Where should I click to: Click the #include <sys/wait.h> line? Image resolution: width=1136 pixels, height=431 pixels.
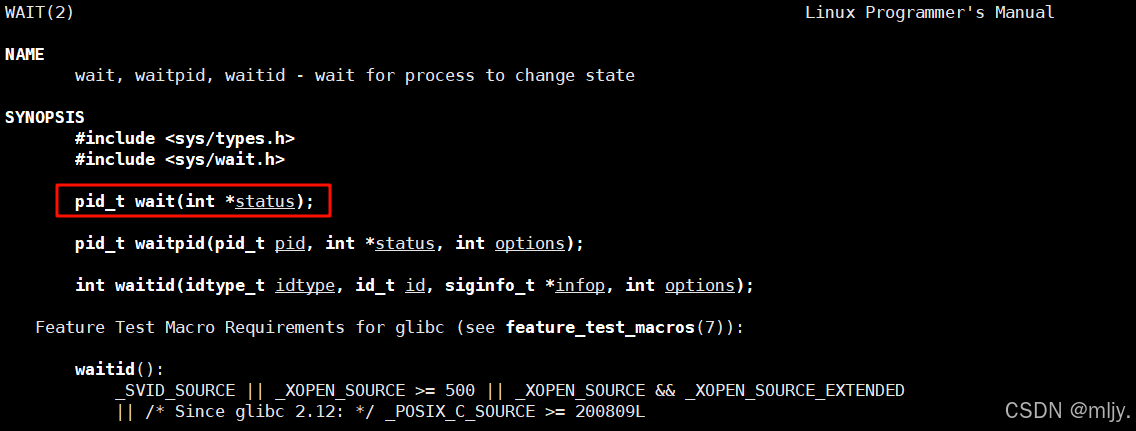(180, 159)
